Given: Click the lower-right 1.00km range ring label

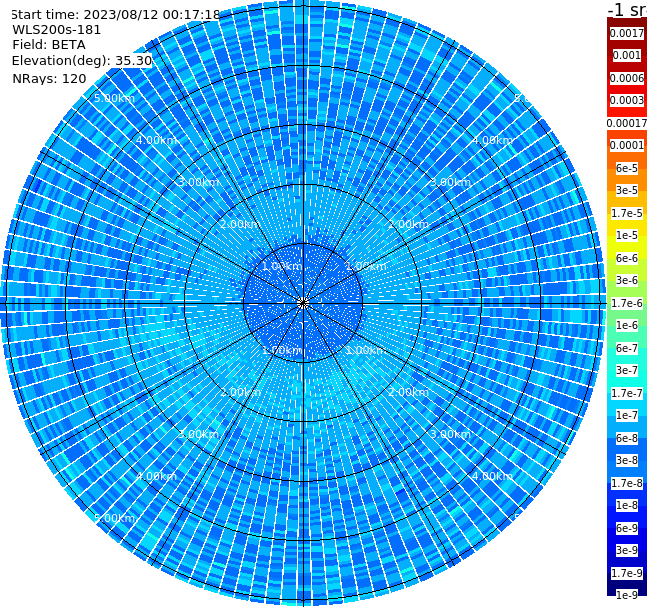Looking at the screenshot, I should pyautogui.click(x=366, y=350).
